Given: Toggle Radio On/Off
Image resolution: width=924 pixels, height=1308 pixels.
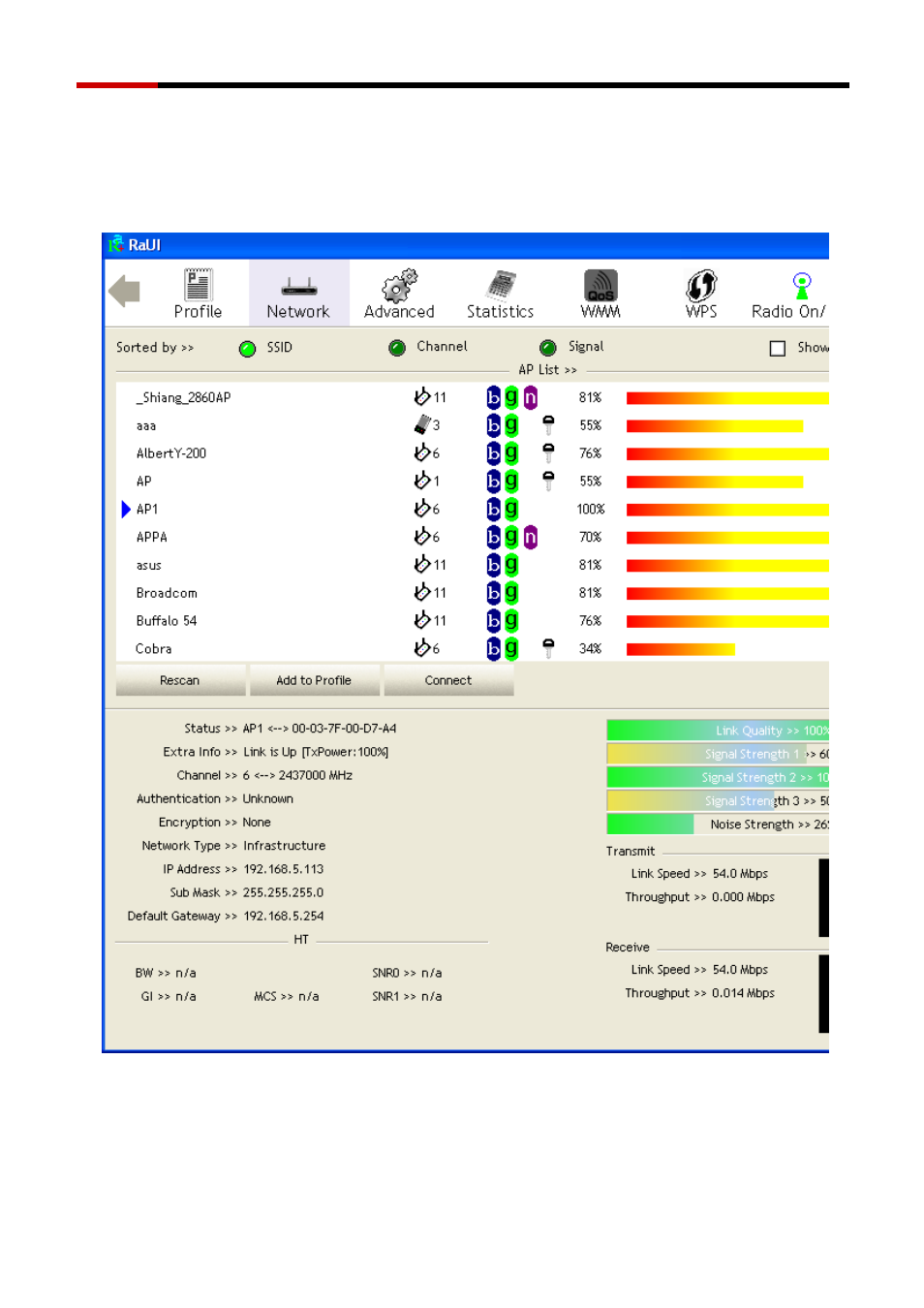Looking at the screenshot, I should tap(789, 294).
